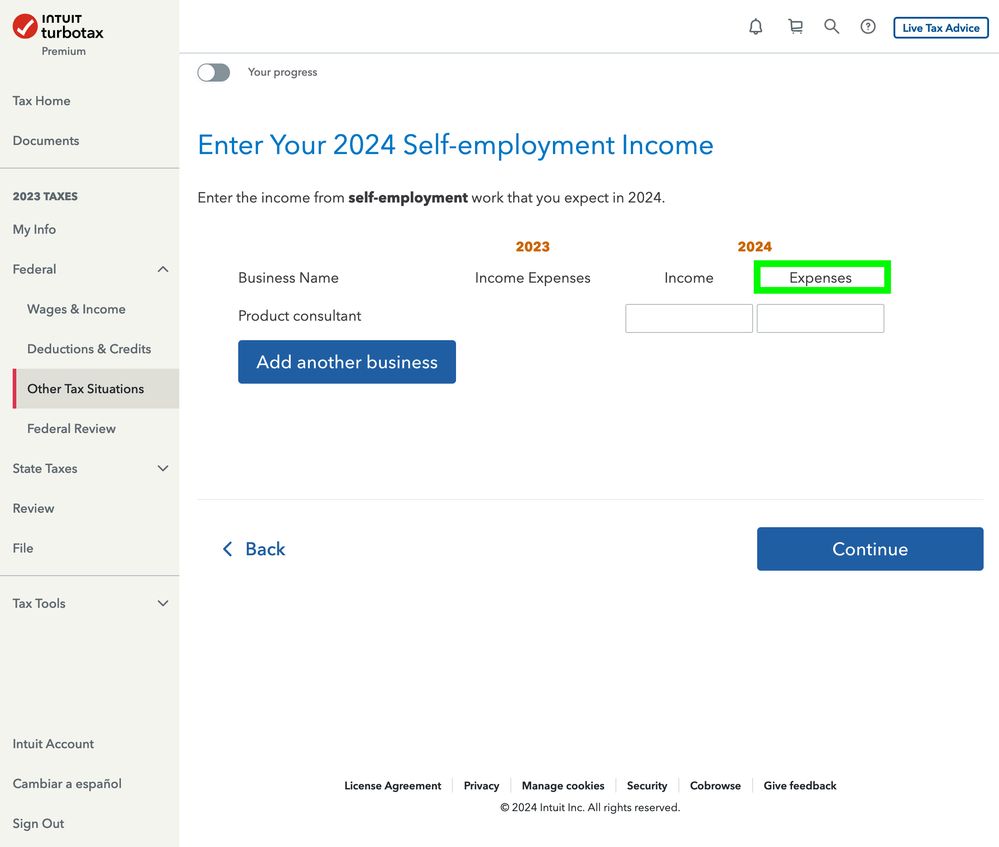Viewport: 999px width, 847px height.
Task: Open Deductions & Credits
Action: click(x=89, y=348)
